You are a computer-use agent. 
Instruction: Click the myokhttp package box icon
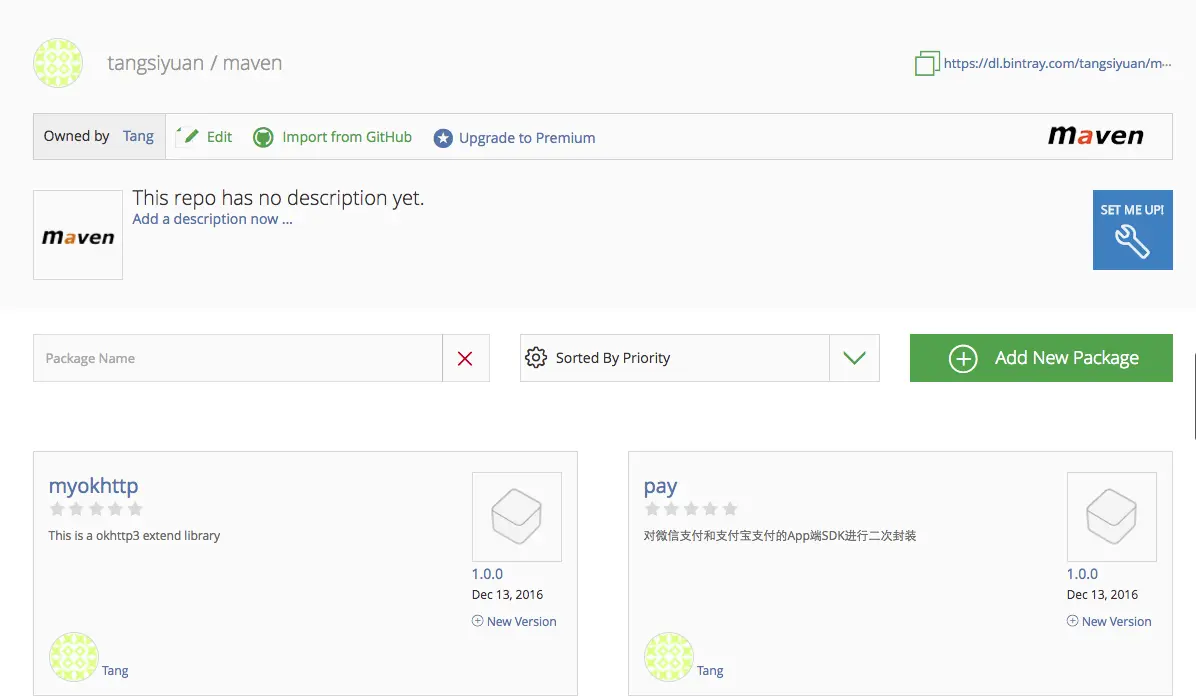pos(517,517)
